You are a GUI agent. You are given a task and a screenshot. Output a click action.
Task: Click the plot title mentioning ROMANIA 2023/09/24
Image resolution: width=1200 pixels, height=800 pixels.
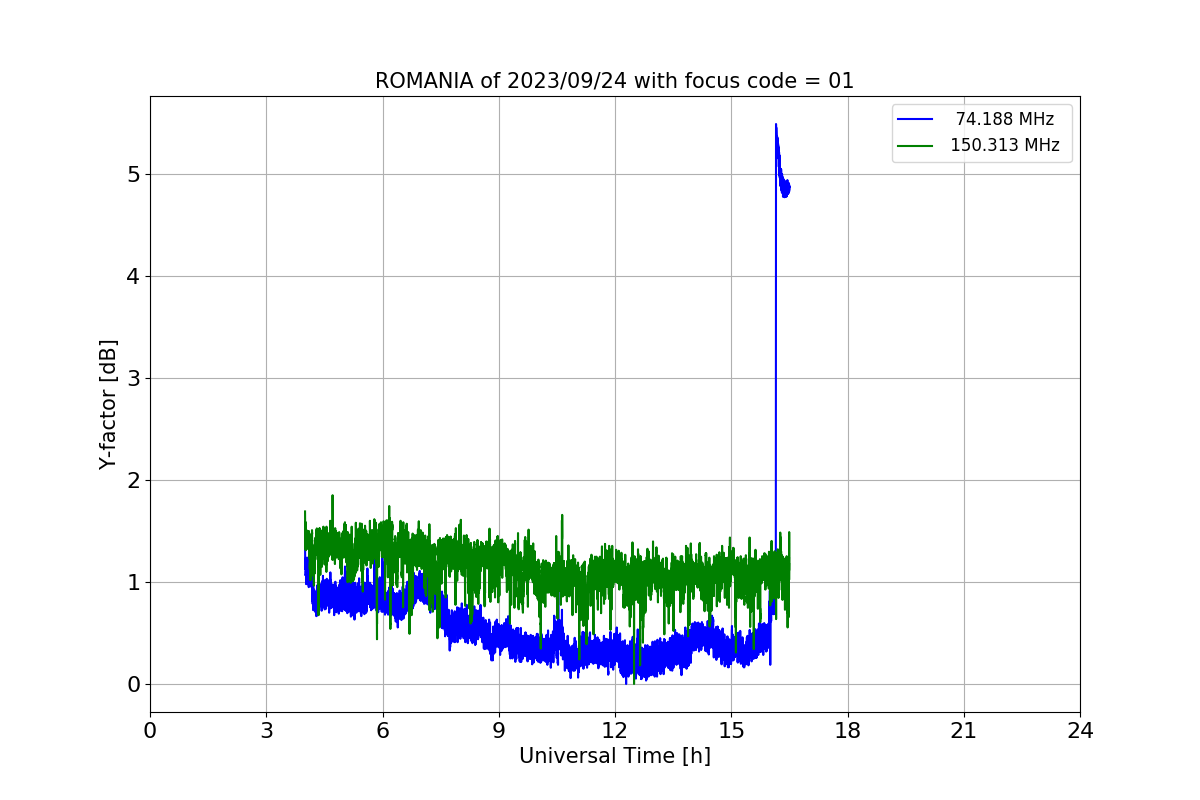614,81
